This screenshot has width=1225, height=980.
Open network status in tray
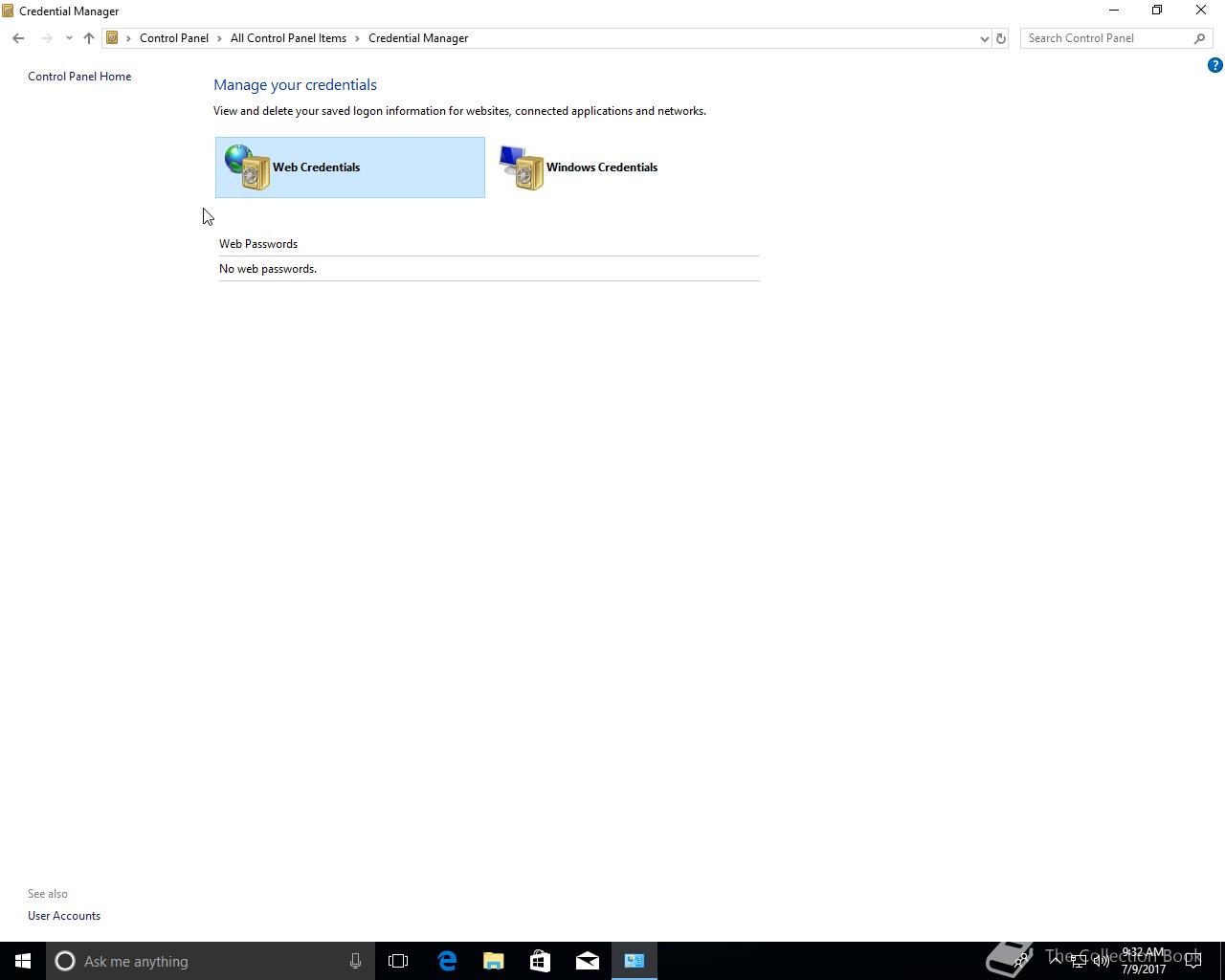[1079, 961]
